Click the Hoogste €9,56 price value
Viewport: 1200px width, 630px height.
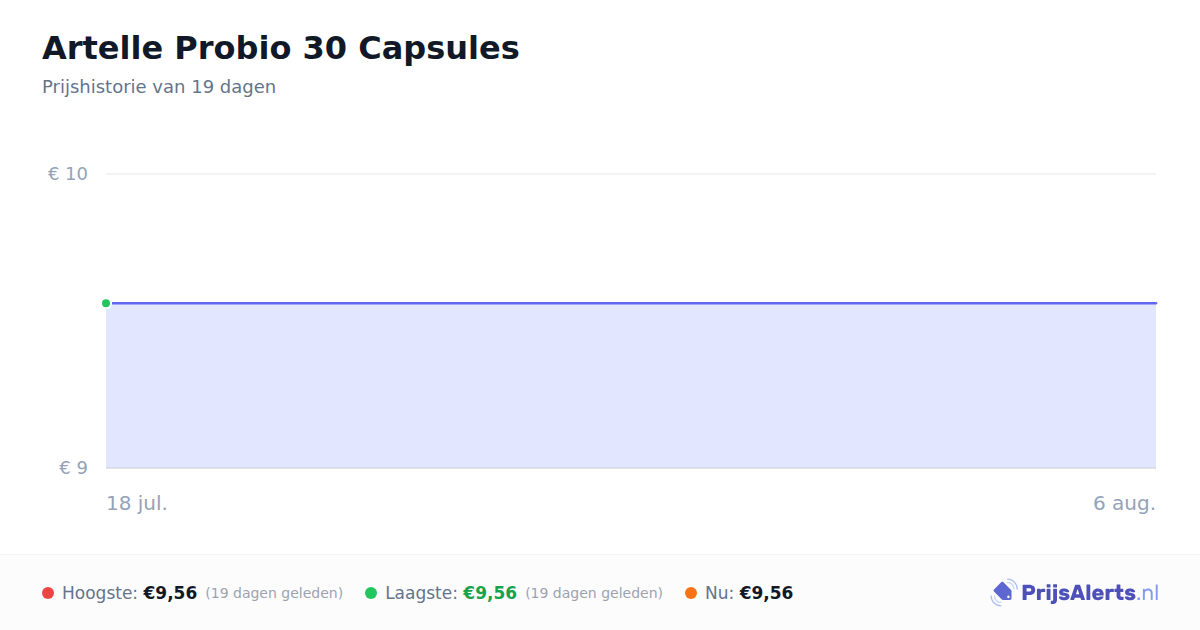(170, 593)
